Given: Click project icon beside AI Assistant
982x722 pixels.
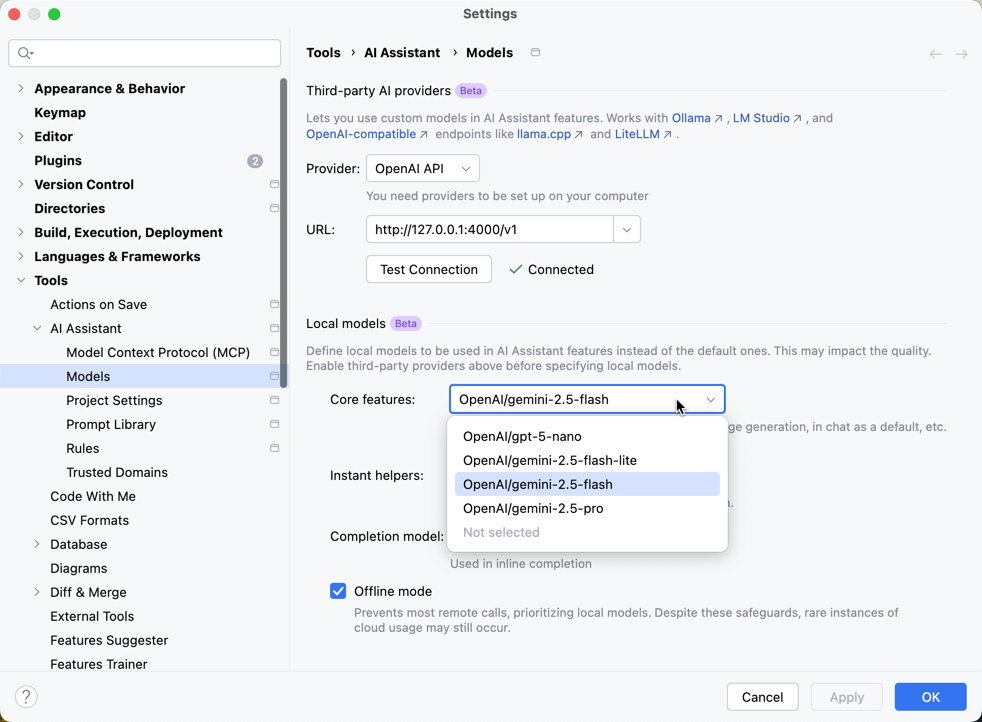Looking at the screenshot, I should coord(274,328).
